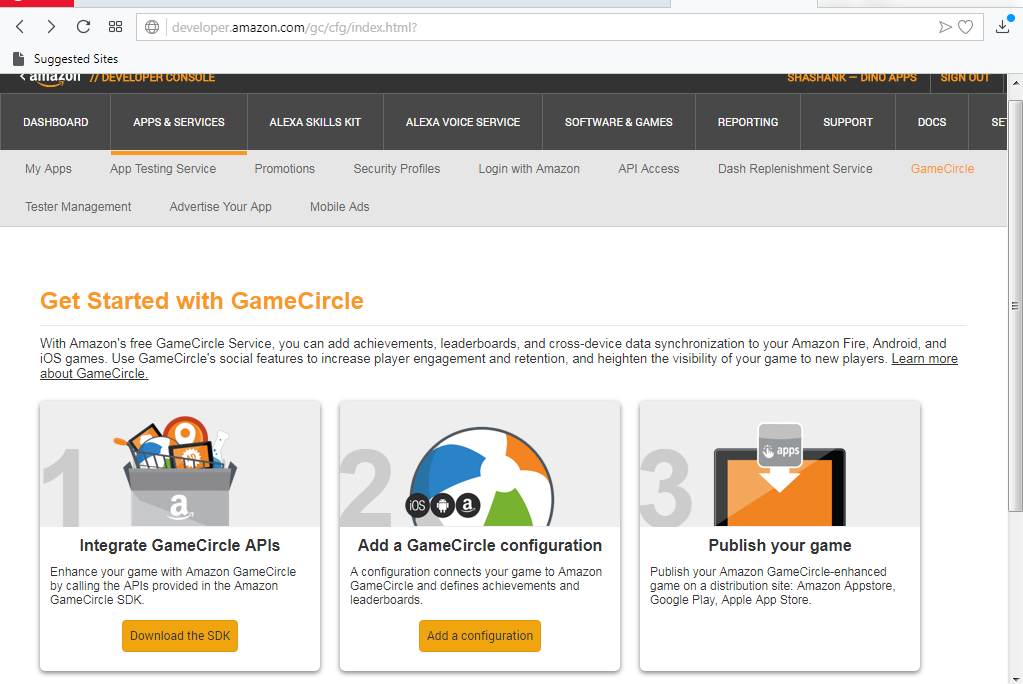Open the Reporting tab
The height and width of the screenshot is (684, 1023).
tap(747, 121)
